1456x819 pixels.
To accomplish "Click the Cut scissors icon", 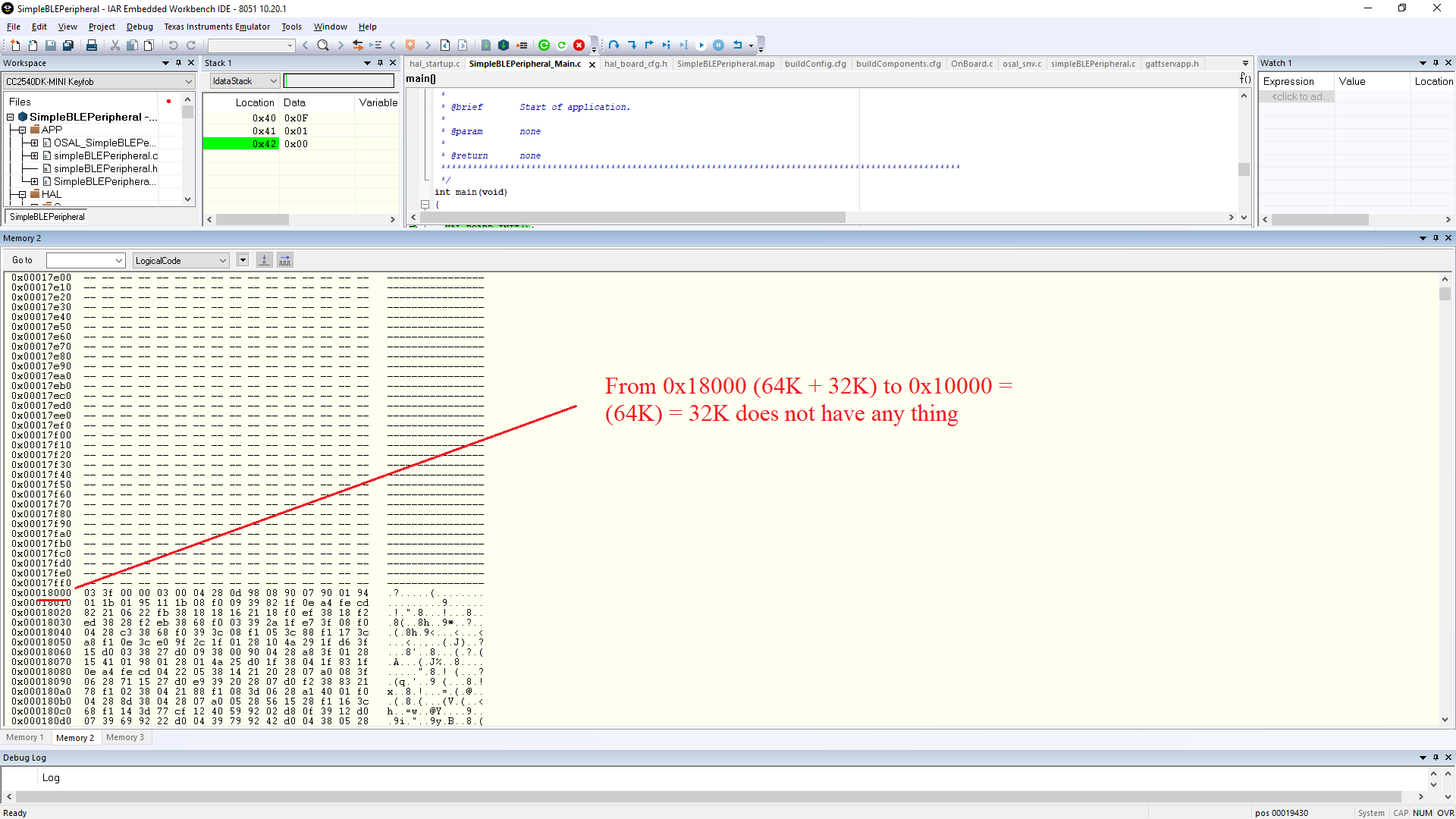I will pyautogui.click(x=115, y=45).
